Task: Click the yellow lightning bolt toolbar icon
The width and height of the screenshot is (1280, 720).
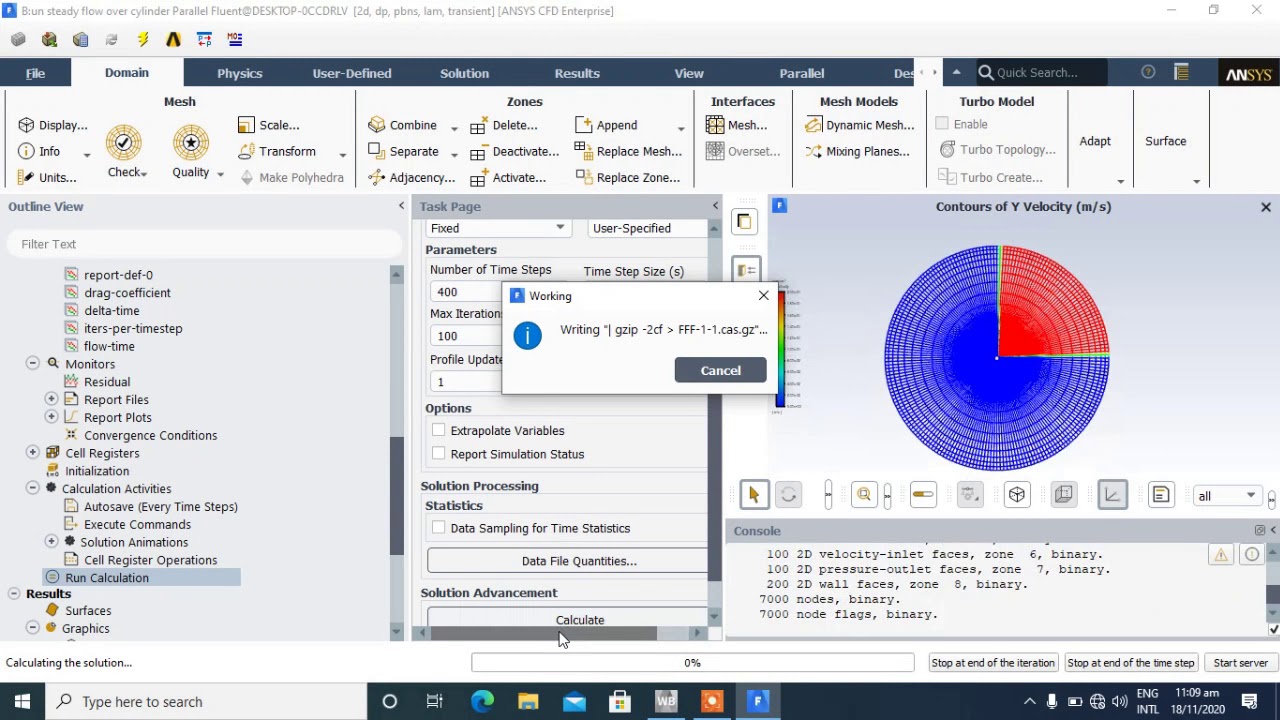Action: pos(143,39)
